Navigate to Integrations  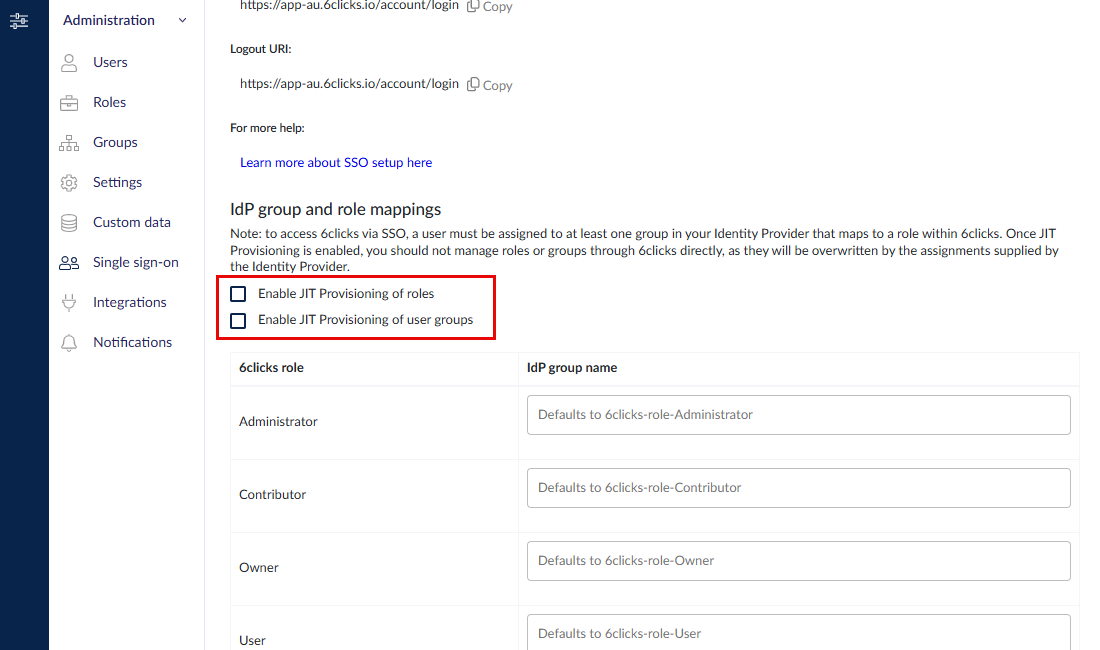tap(130, 302)
